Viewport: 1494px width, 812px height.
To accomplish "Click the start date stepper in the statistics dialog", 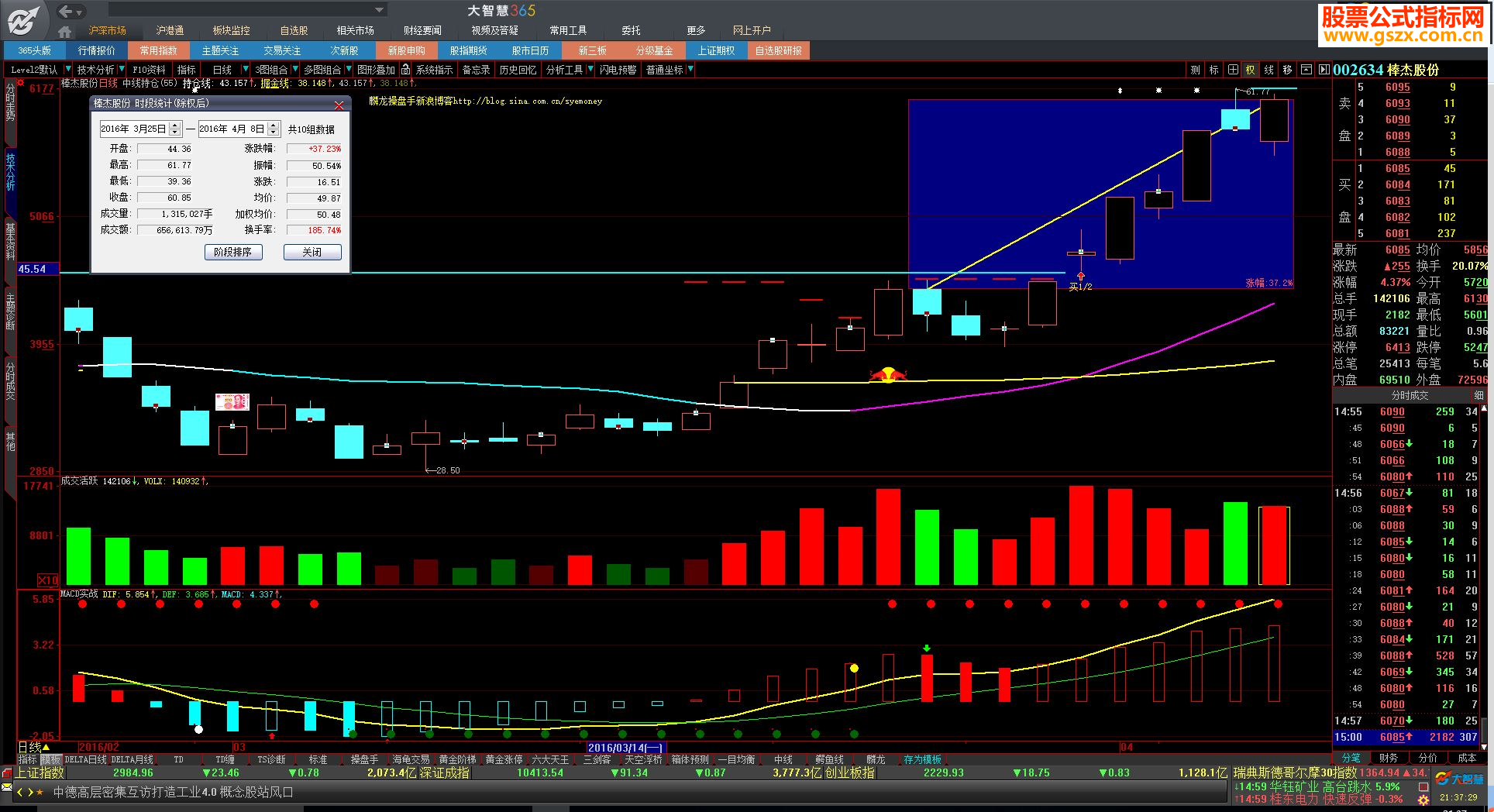I will click(x=175, y=129).
